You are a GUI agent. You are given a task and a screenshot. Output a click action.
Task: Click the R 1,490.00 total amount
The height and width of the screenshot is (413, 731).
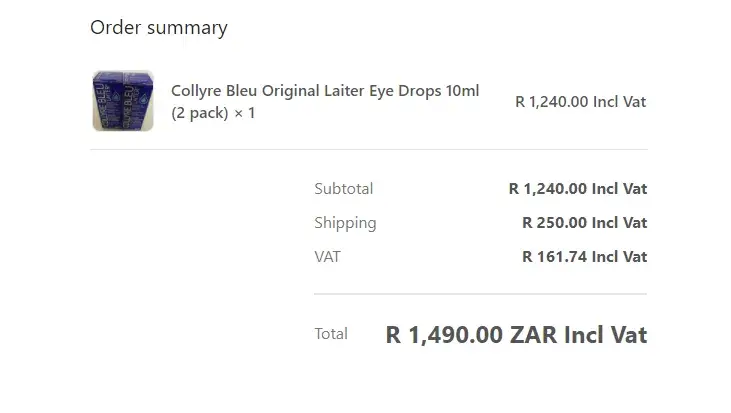coord(444,335)
